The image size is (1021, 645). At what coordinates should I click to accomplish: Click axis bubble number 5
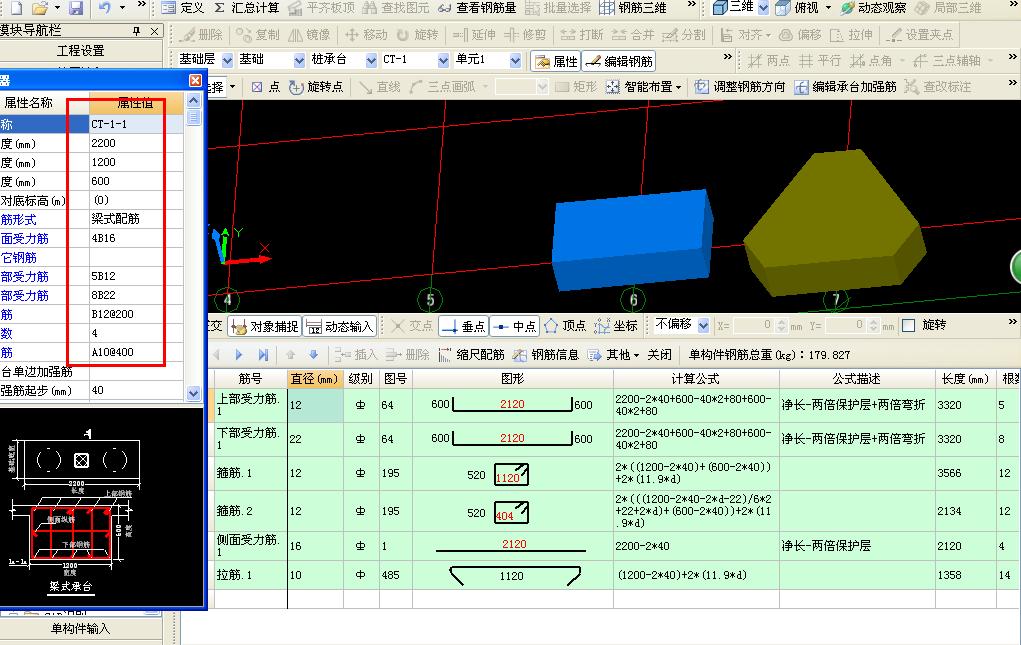(x=430, y=300)
